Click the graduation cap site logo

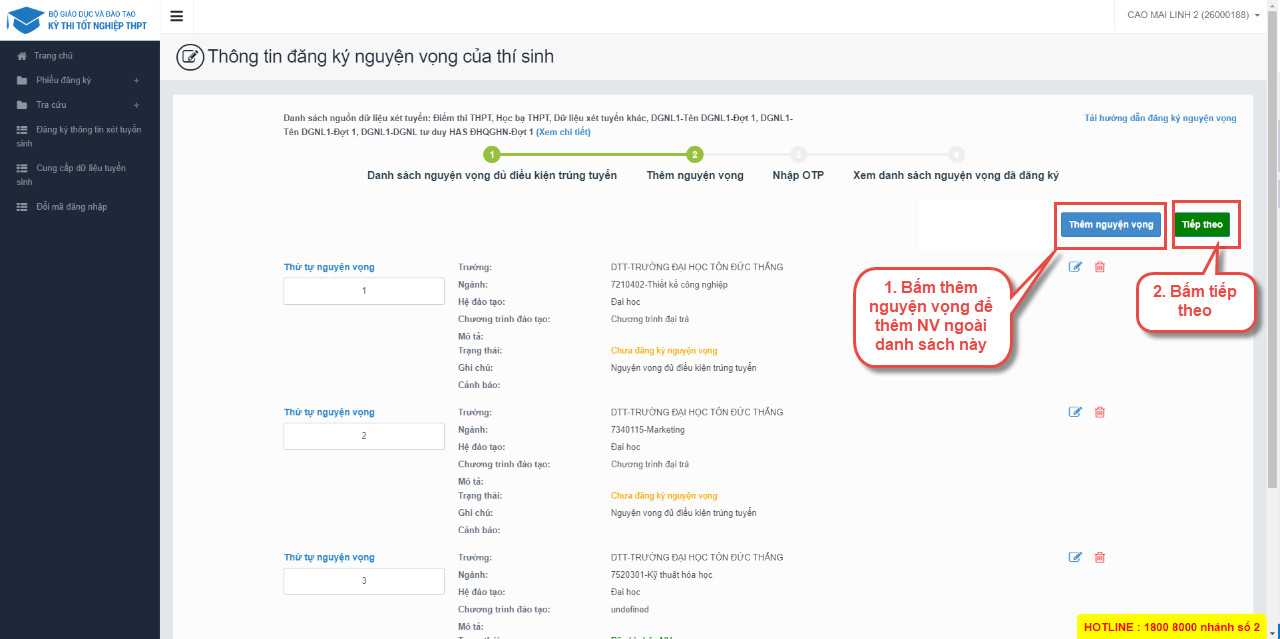coord(25,19)
